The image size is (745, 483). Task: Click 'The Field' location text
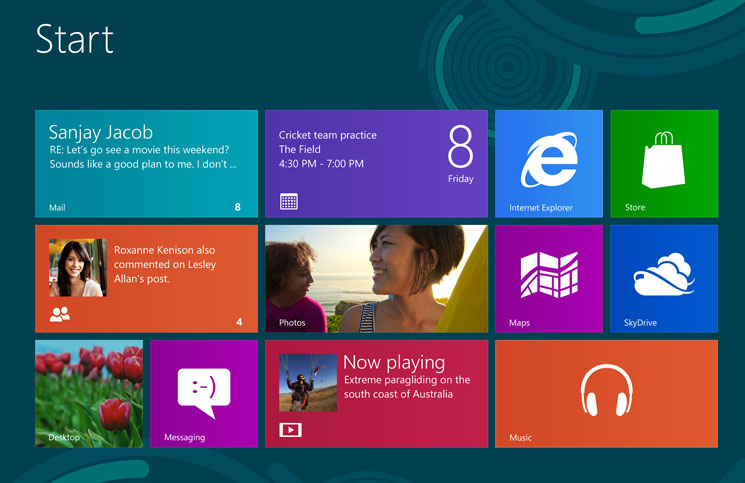point(300,149)
